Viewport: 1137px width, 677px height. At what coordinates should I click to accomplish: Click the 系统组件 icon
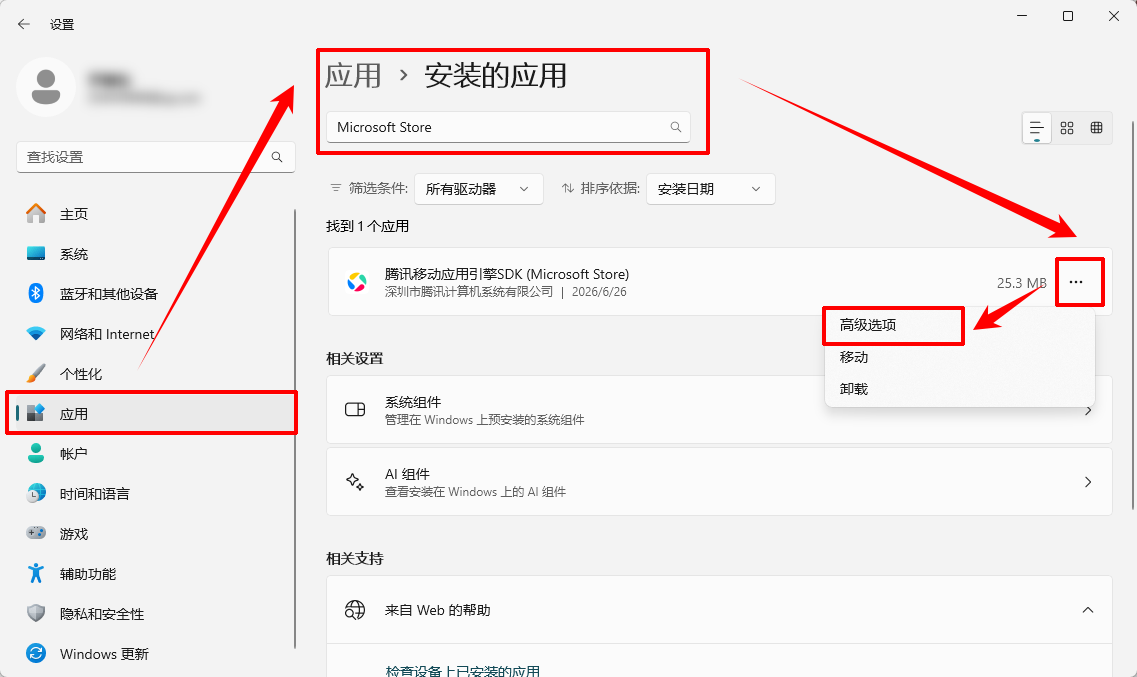355,410
